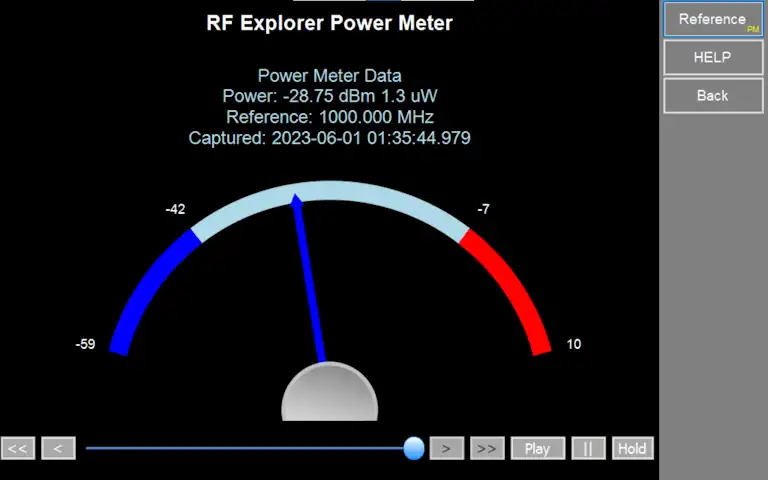Start playback with the Play button
This screenshot has height=480, width=768.
(537, 448)
